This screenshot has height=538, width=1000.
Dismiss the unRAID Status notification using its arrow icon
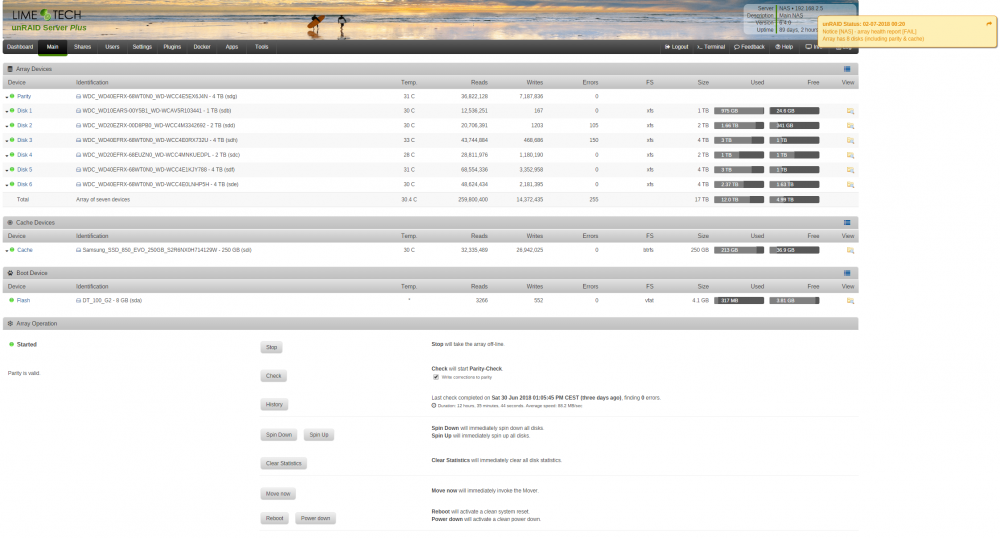point(989,24)
